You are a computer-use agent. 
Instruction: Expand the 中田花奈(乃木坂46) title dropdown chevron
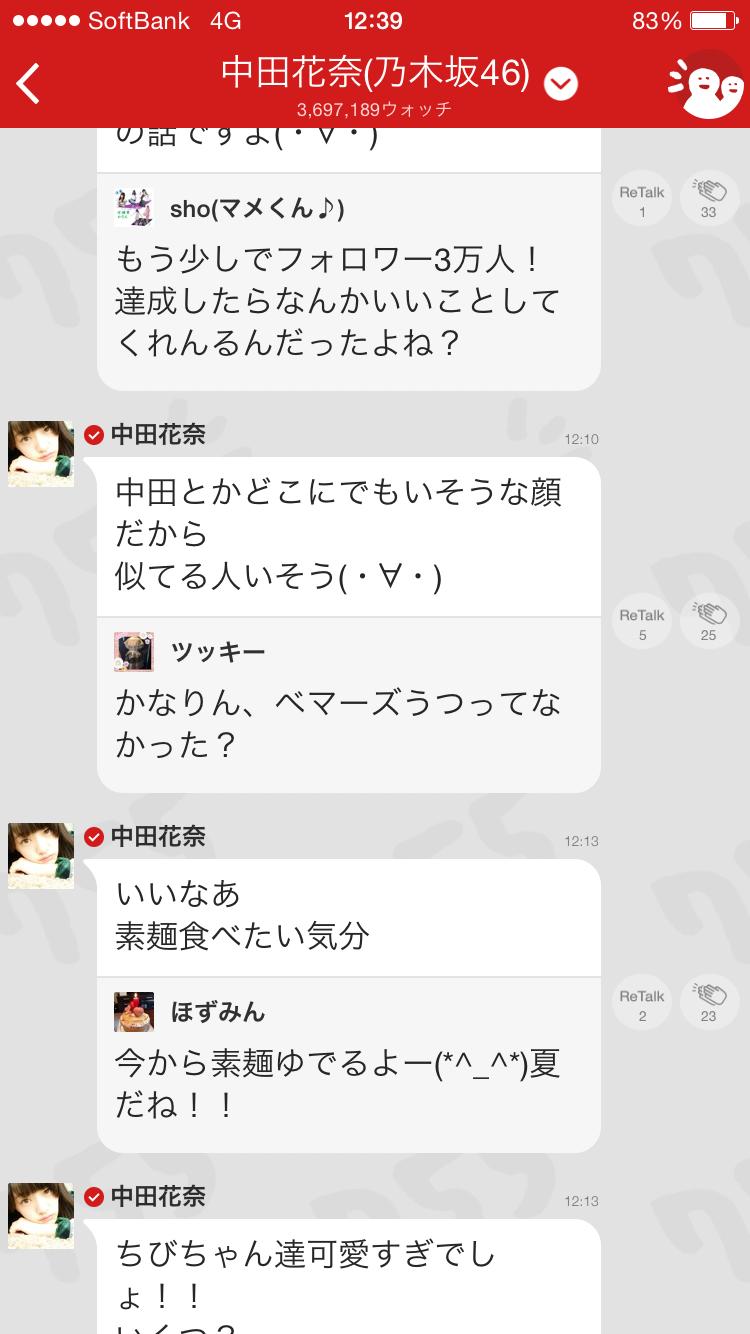[x=561, y=84]
